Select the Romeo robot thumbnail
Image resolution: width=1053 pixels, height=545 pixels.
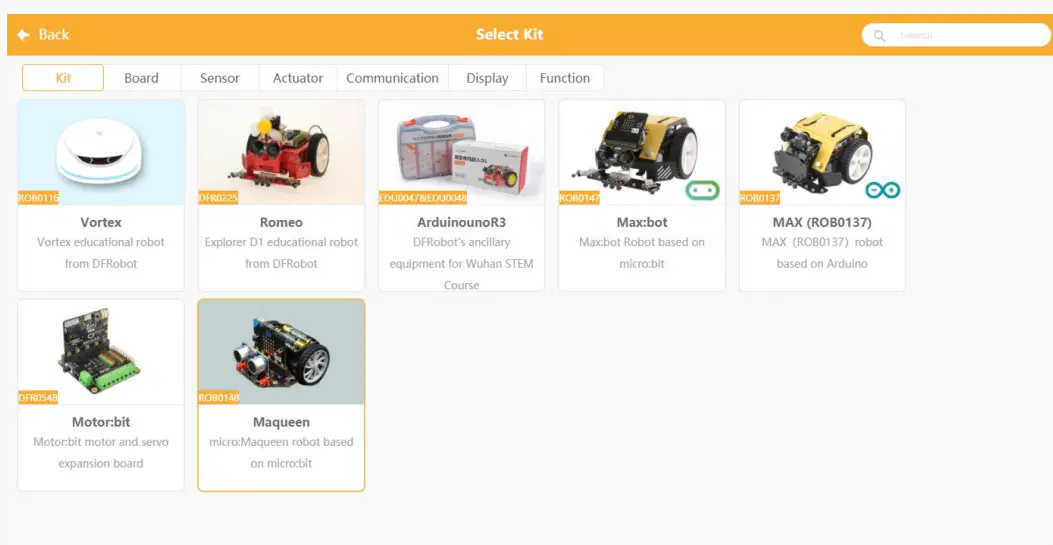(281, 152)
